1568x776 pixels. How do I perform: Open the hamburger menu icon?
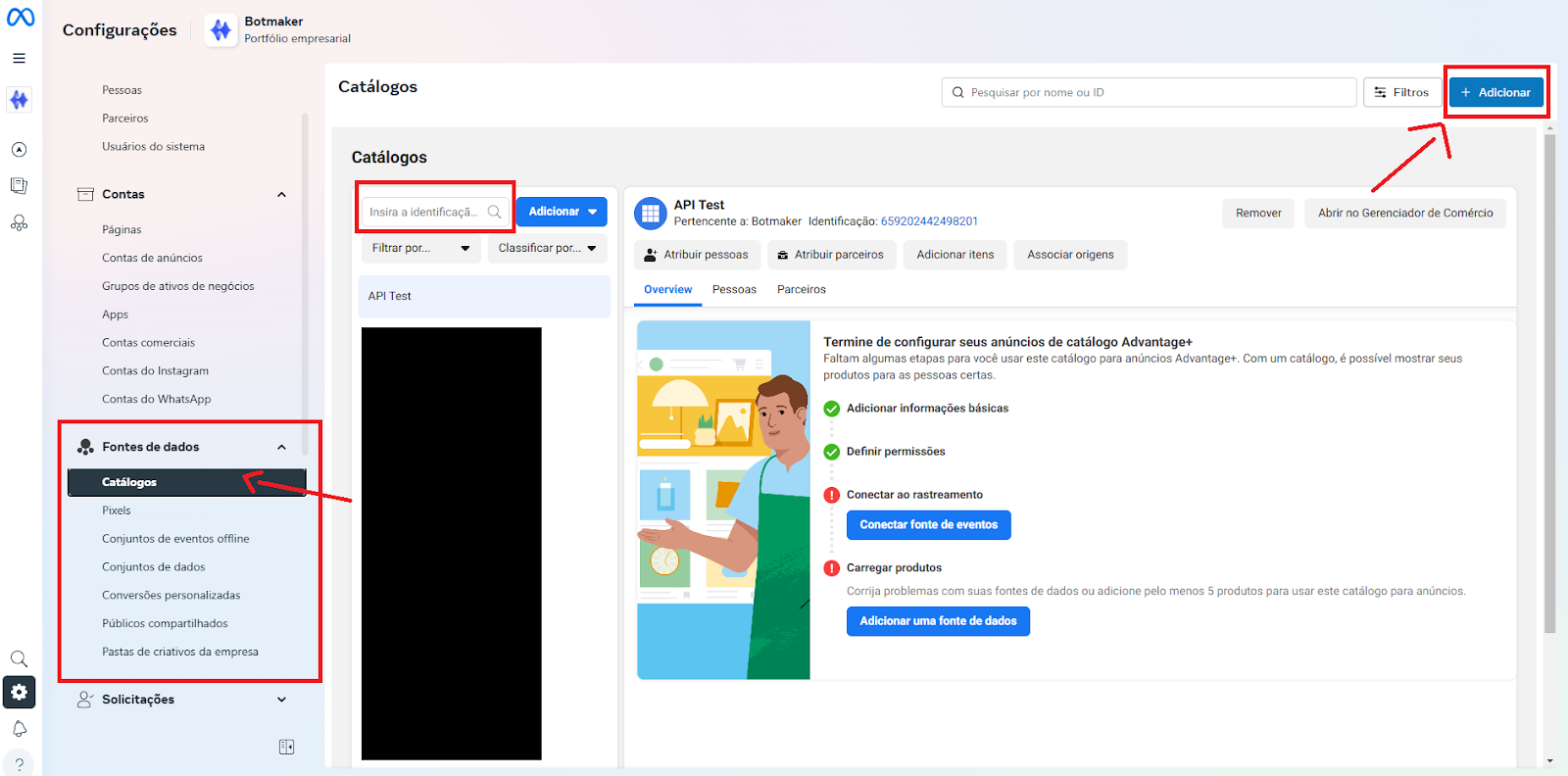pos(19,59)
